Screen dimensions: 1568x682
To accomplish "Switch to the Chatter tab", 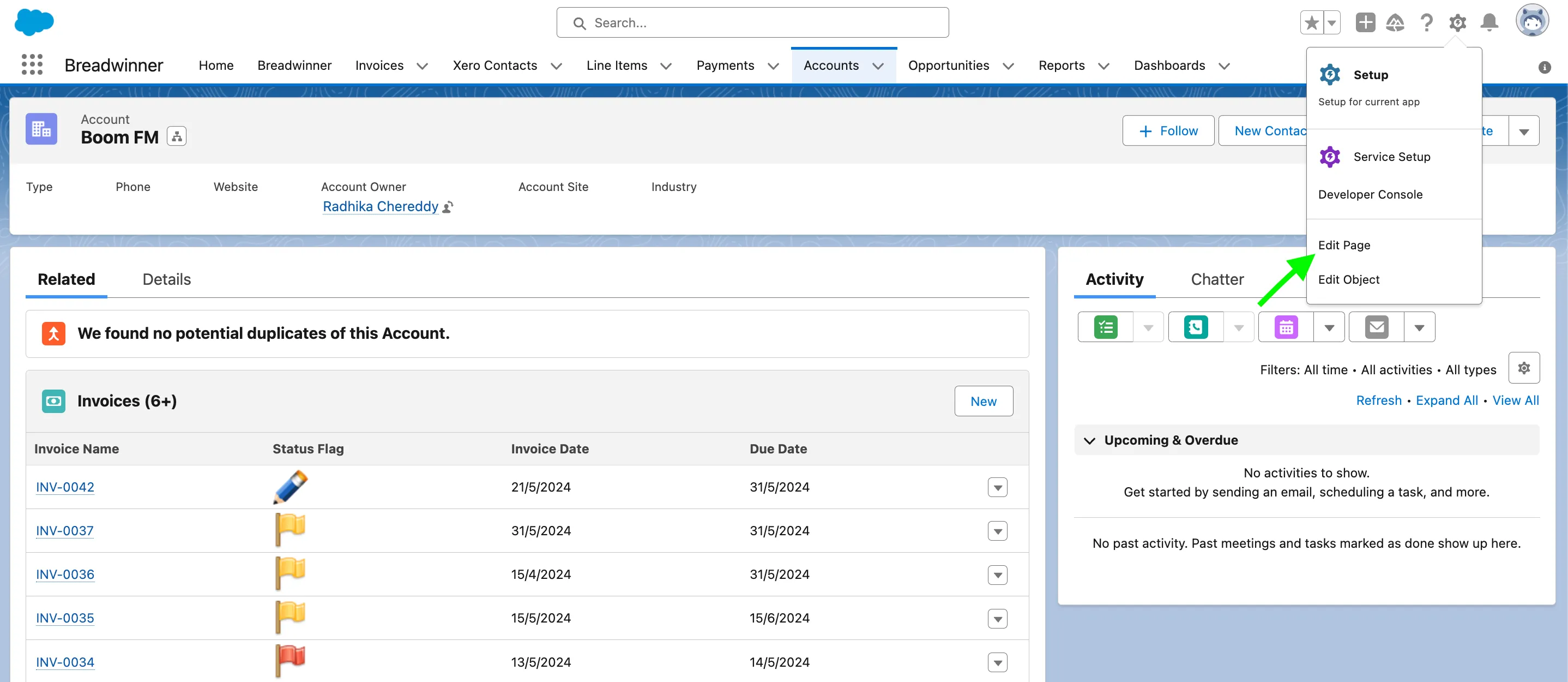I will [1217, 279].
